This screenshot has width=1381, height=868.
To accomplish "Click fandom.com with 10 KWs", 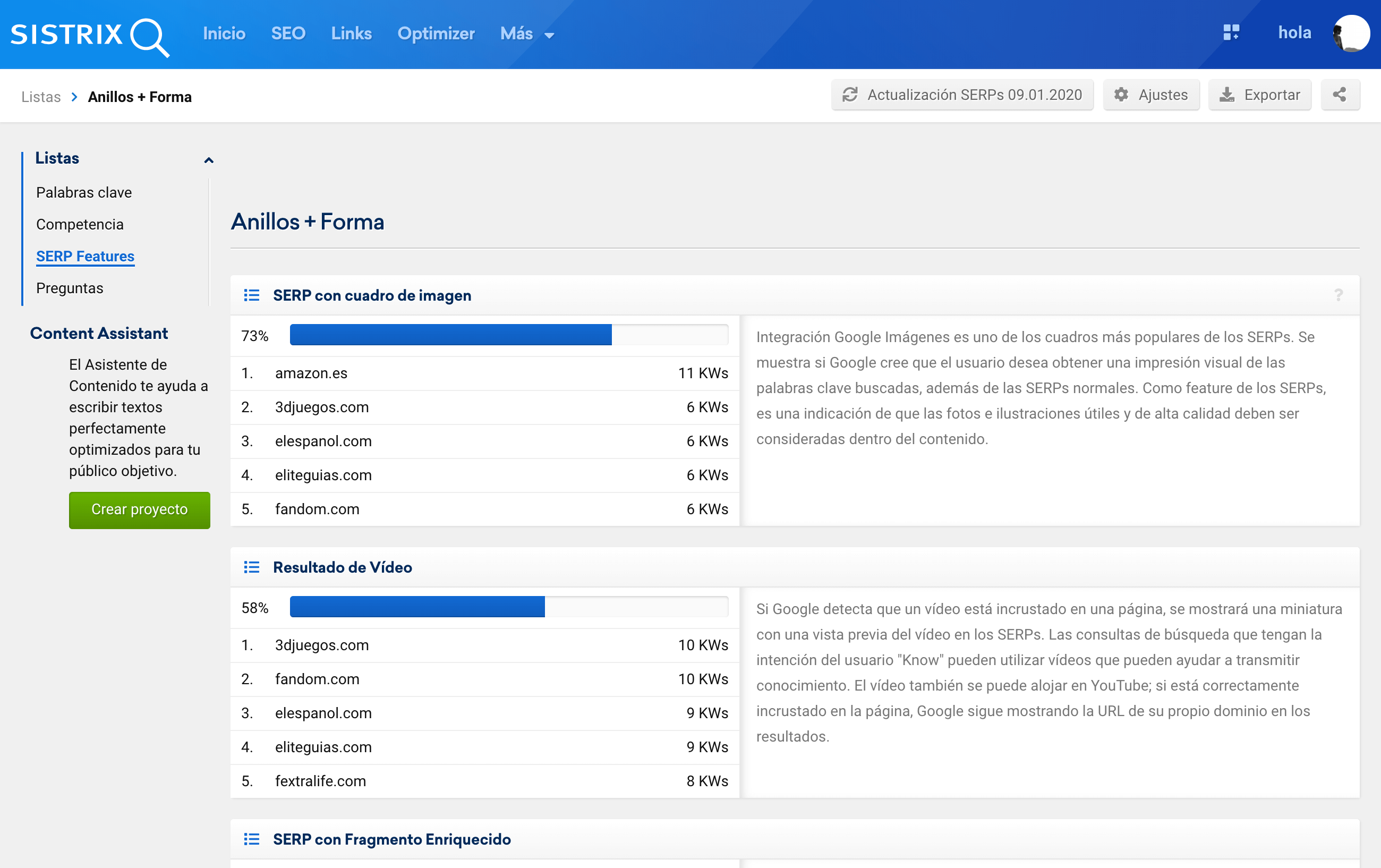I will click(x=484, y=679).
